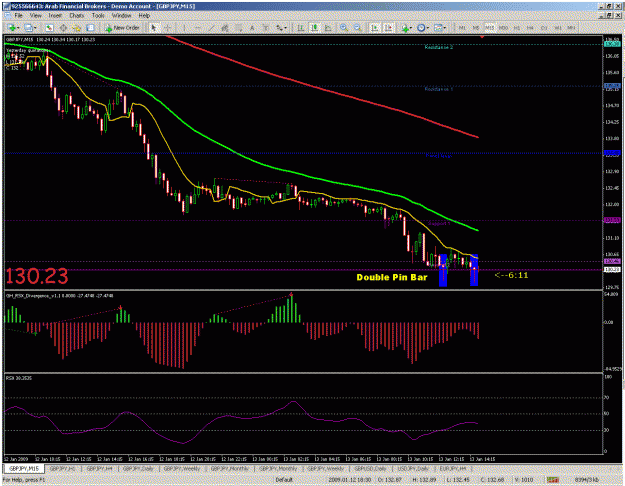The image size is (625, 486).
Task: Select the Text tool
Action: [252, 28]
